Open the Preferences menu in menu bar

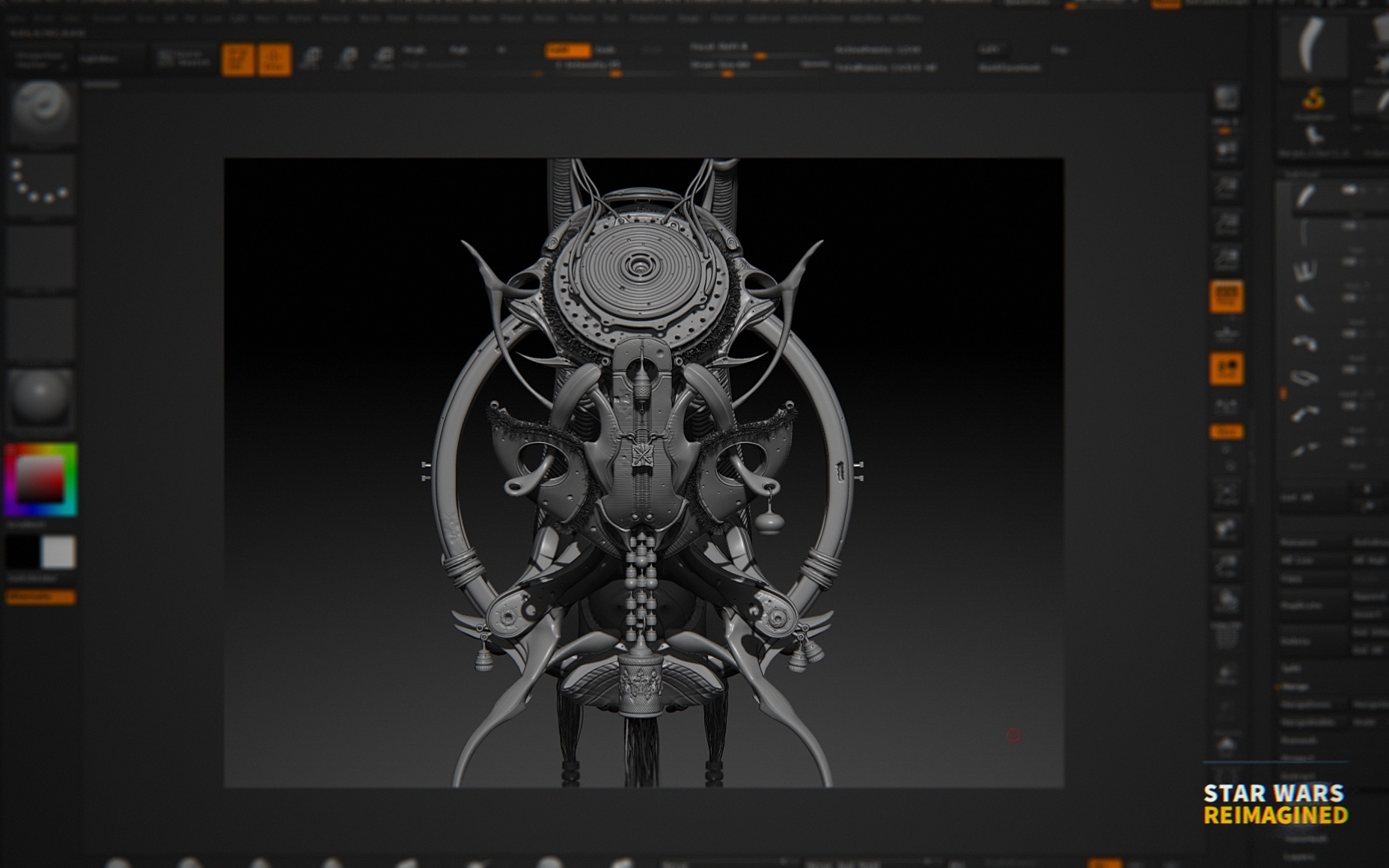(438, 18)
